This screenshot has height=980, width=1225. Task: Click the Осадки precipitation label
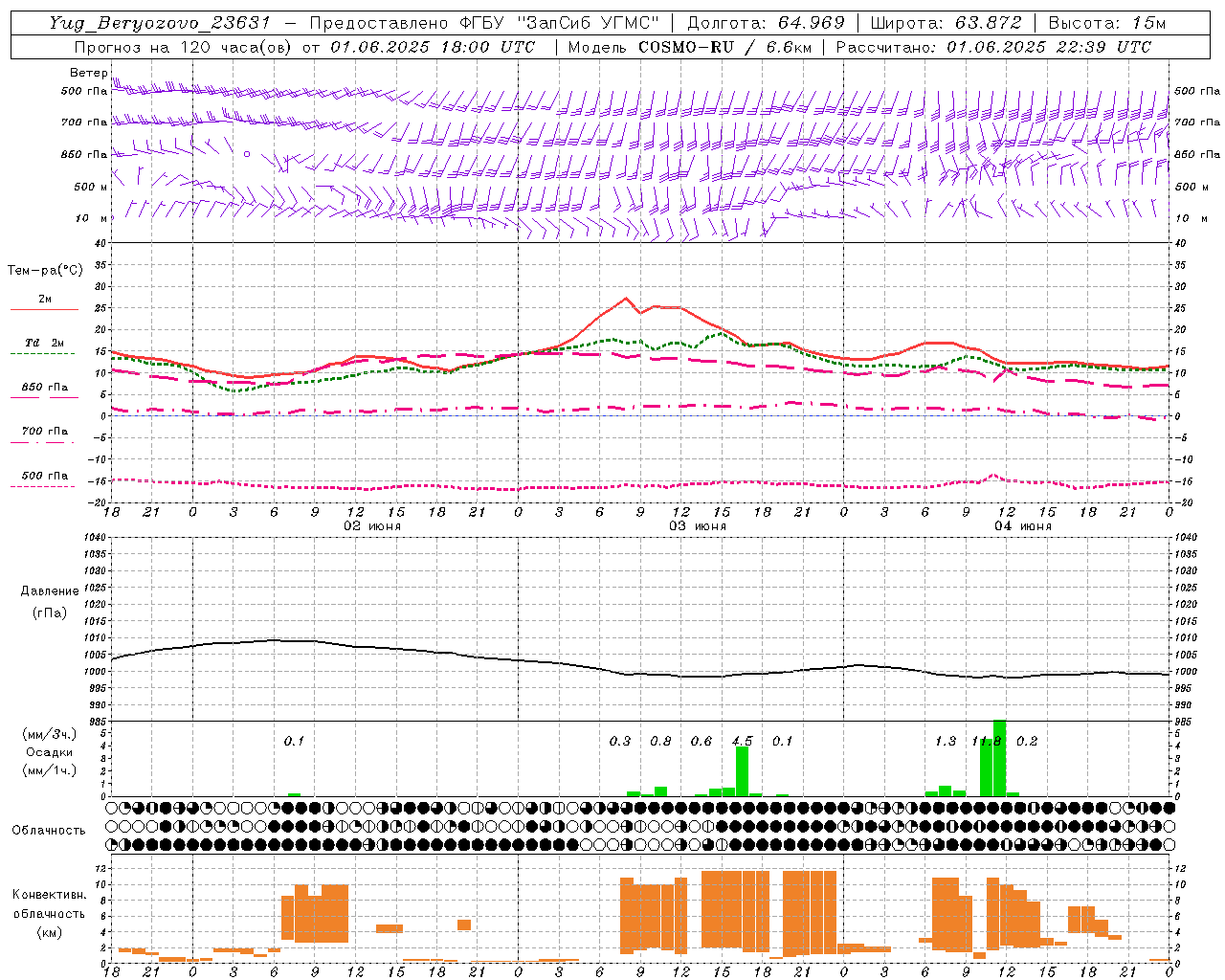click(x=48, y=752)
